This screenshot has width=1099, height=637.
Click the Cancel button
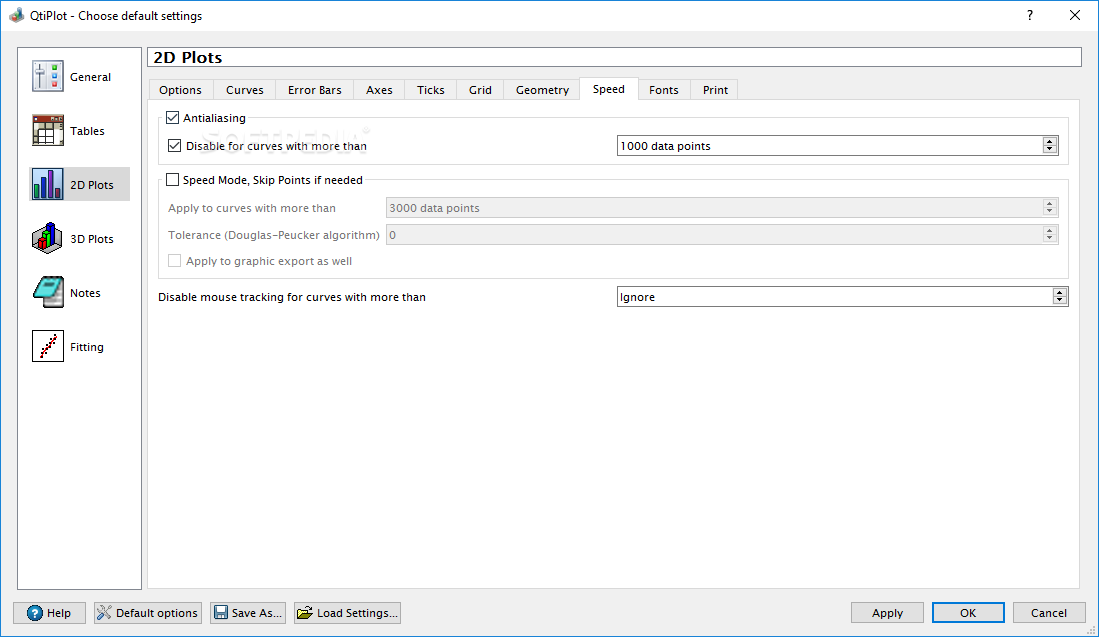[1049, 612]
